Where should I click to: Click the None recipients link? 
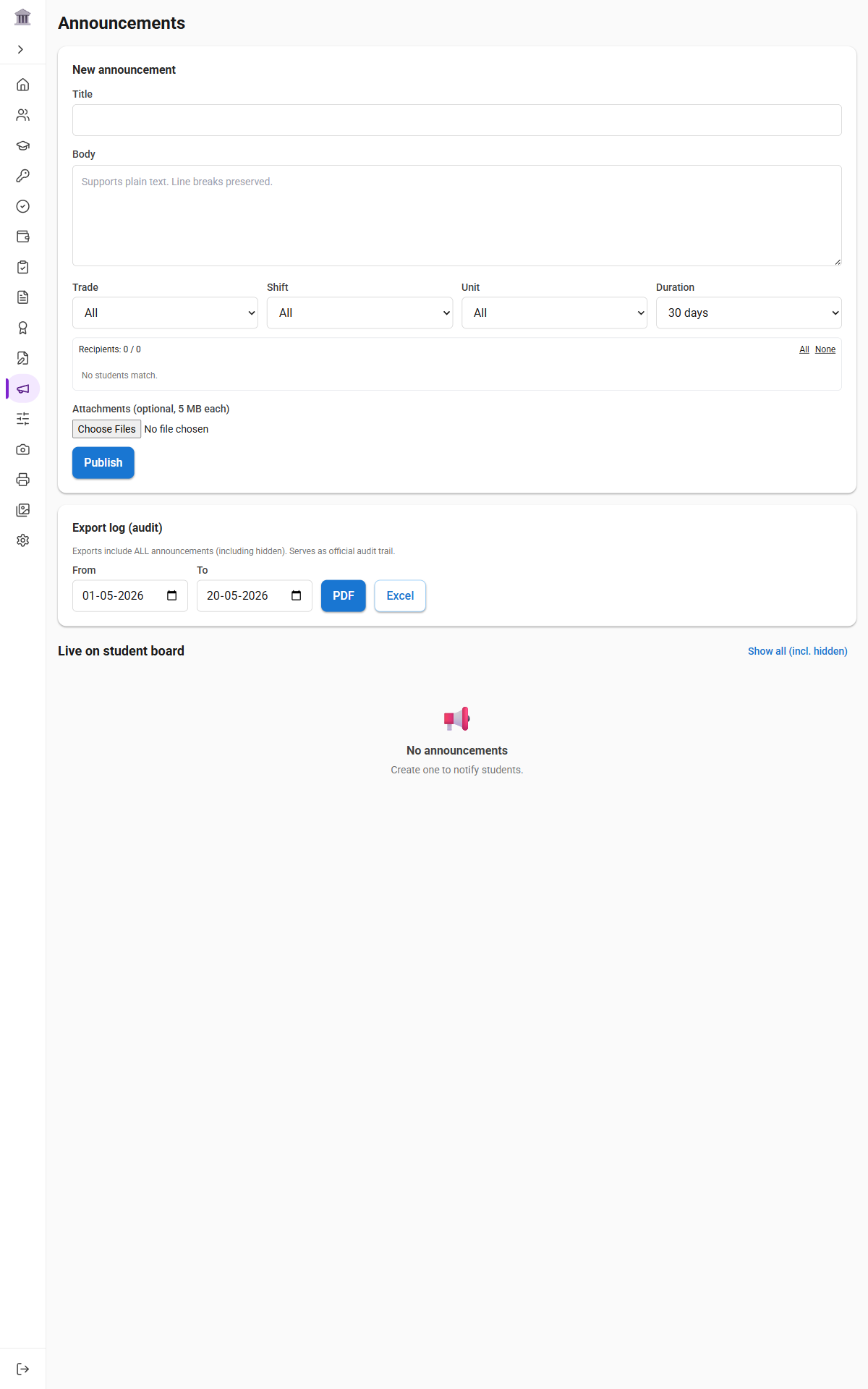tap(825, 349)
